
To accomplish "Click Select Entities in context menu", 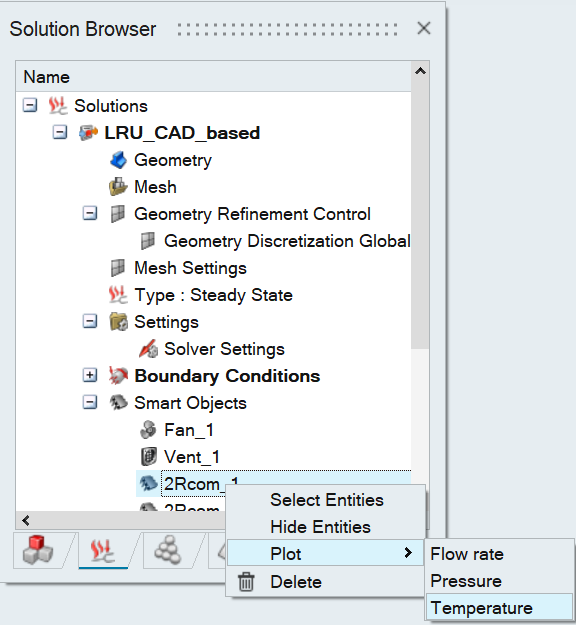I will pos(325,500).
